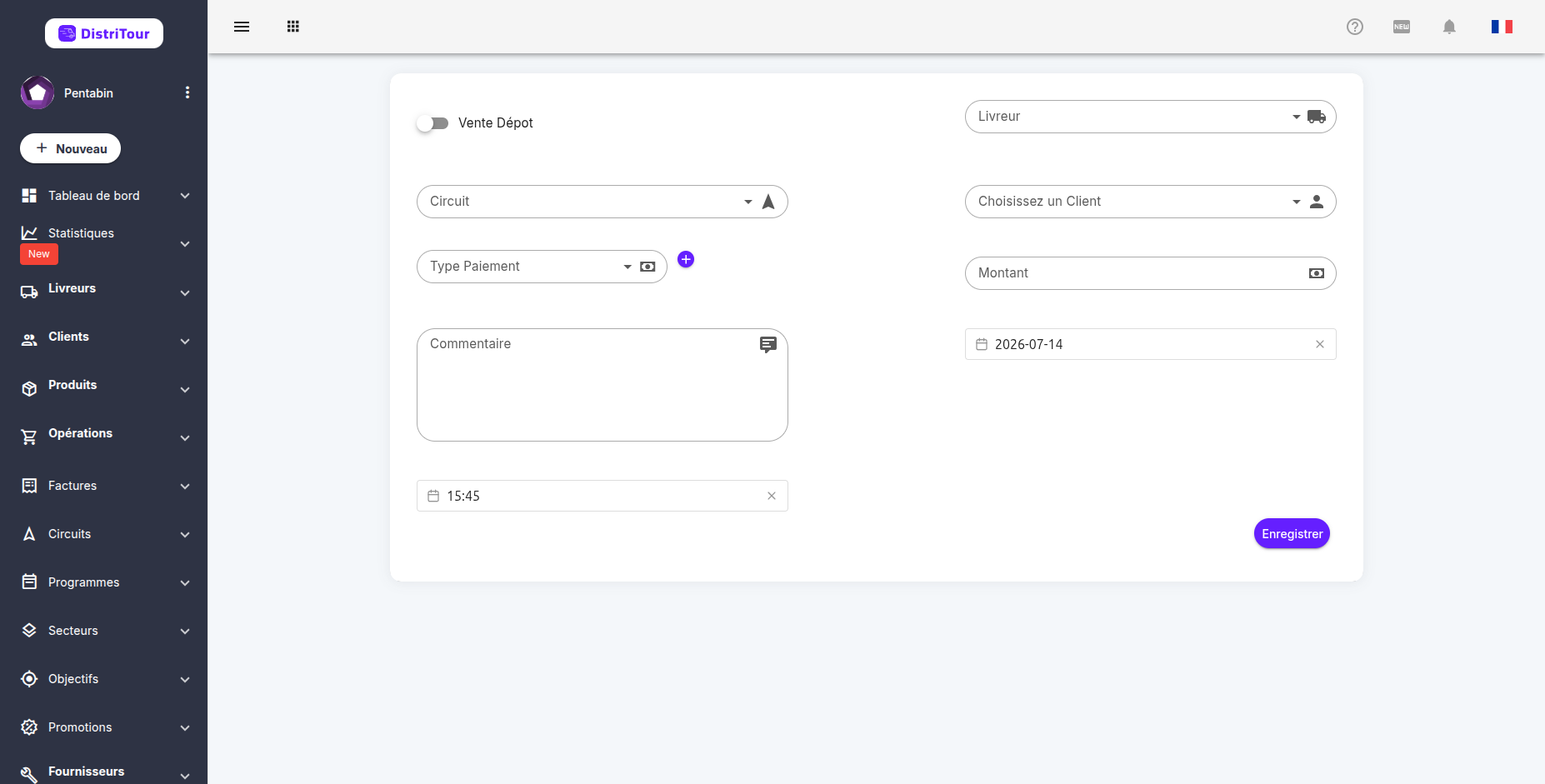Open the Choisissez un Client dropdown
Viewport: 1545px width, 784px height.
[1151, 202]
